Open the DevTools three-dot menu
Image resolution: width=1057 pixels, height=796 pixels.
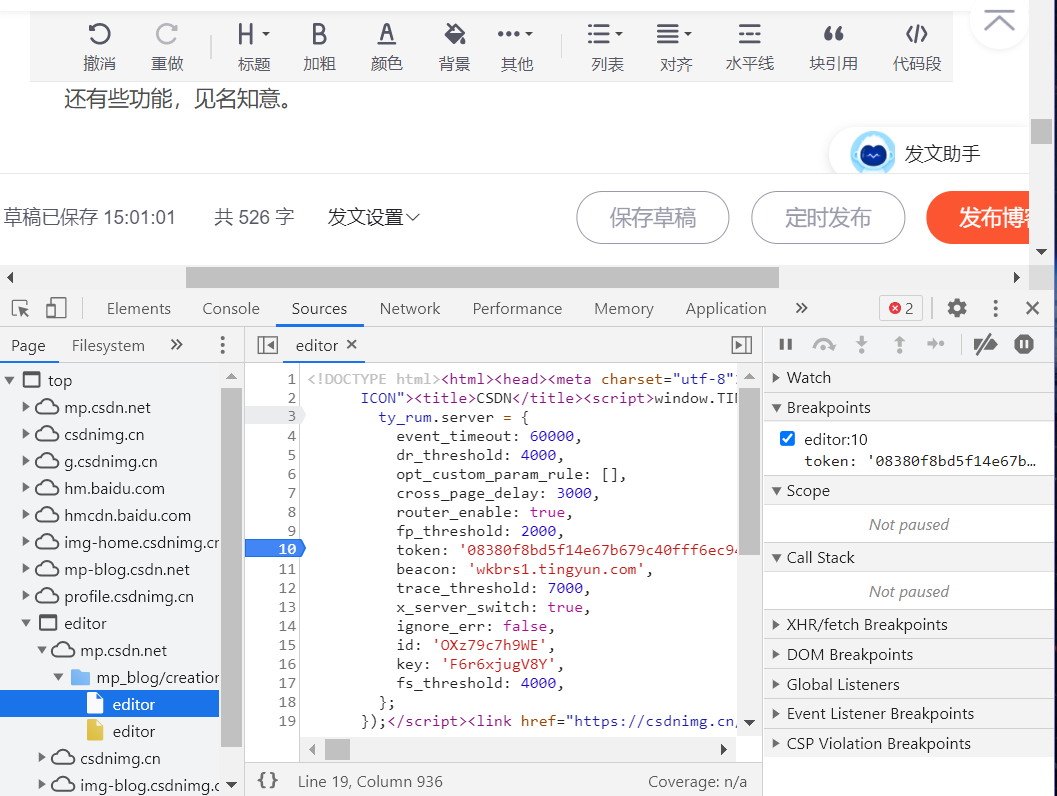995,309
